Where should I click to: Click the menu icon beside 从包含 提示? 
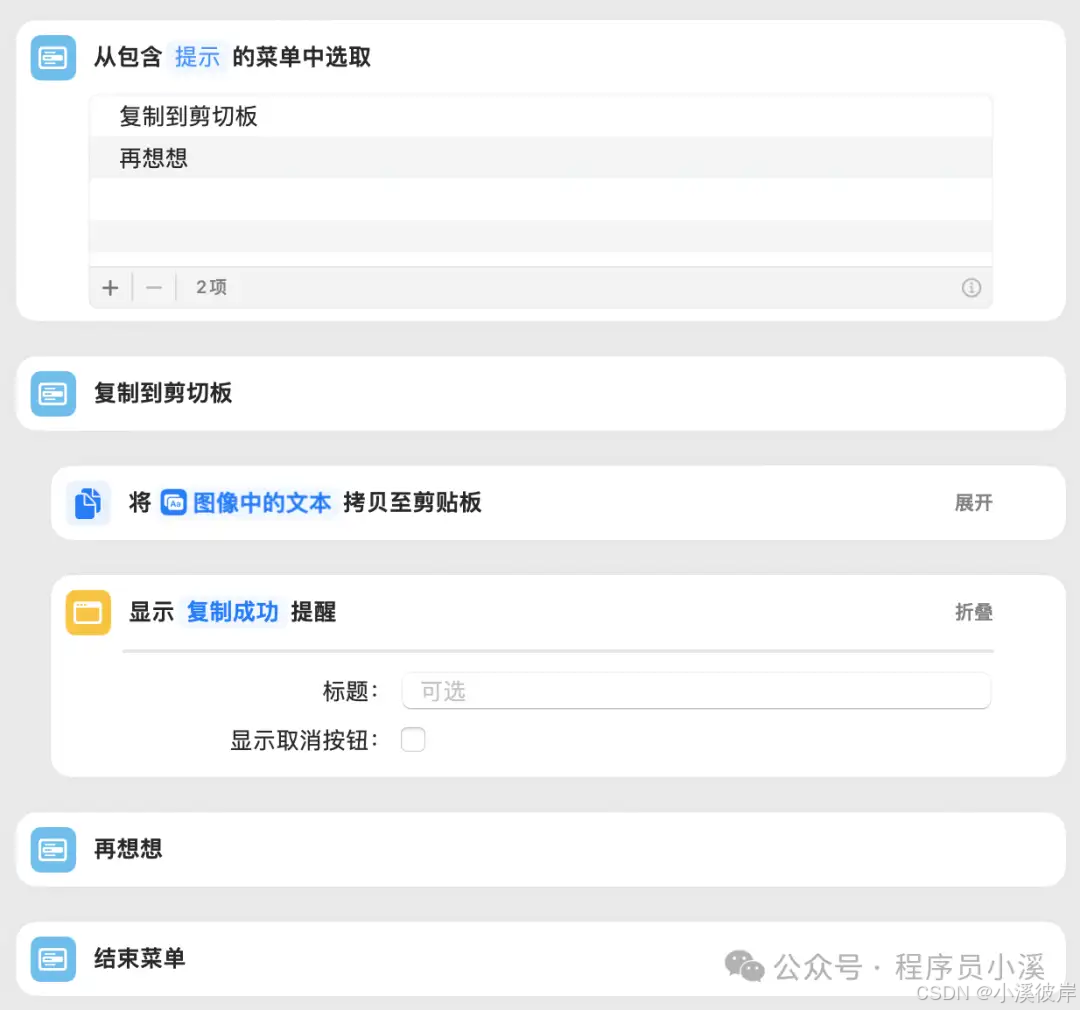click(53, 58)
